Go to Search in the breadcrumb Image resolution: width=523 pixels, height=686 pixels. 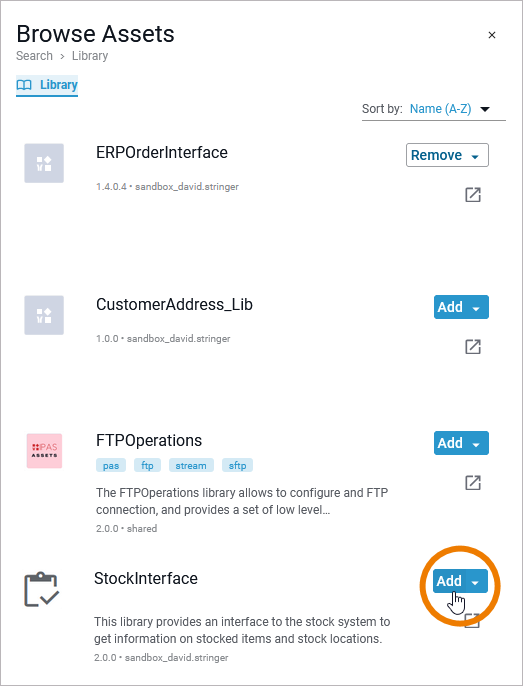click(x=34, y=56)
